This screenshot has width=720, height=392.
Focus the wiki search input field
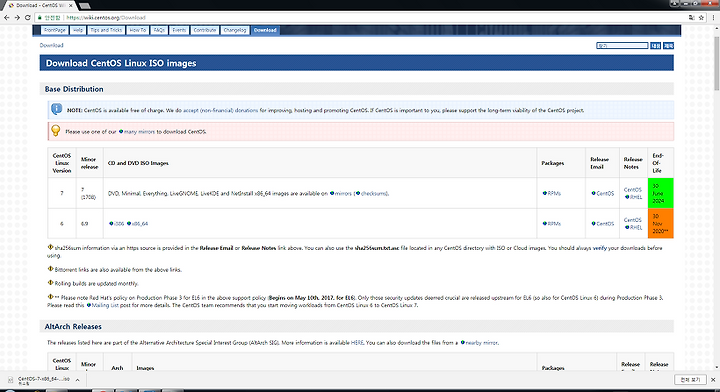point(622,45)
